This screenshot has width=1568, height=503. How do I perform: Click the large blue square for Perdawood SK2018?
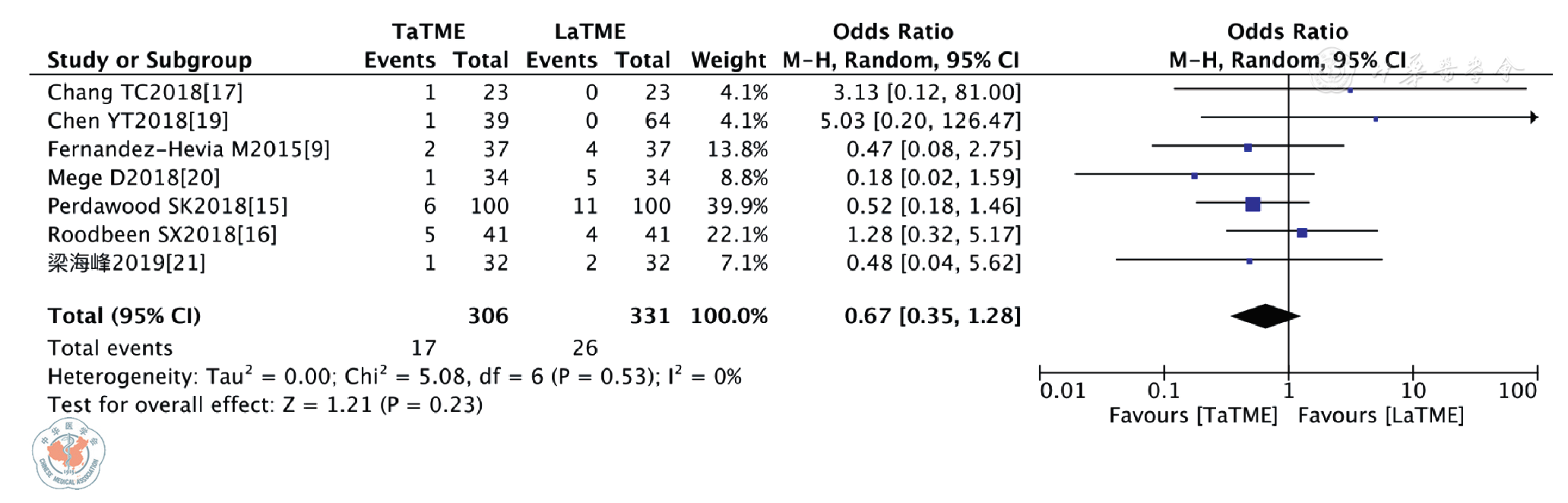pyautogui.click(x=1253, y=204)
